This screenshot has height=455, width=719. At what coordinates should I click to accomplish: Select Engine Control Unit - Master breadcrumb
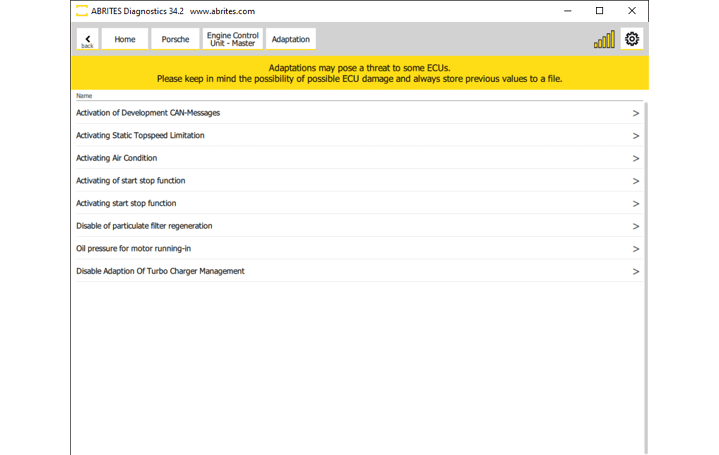coord(233,39)
